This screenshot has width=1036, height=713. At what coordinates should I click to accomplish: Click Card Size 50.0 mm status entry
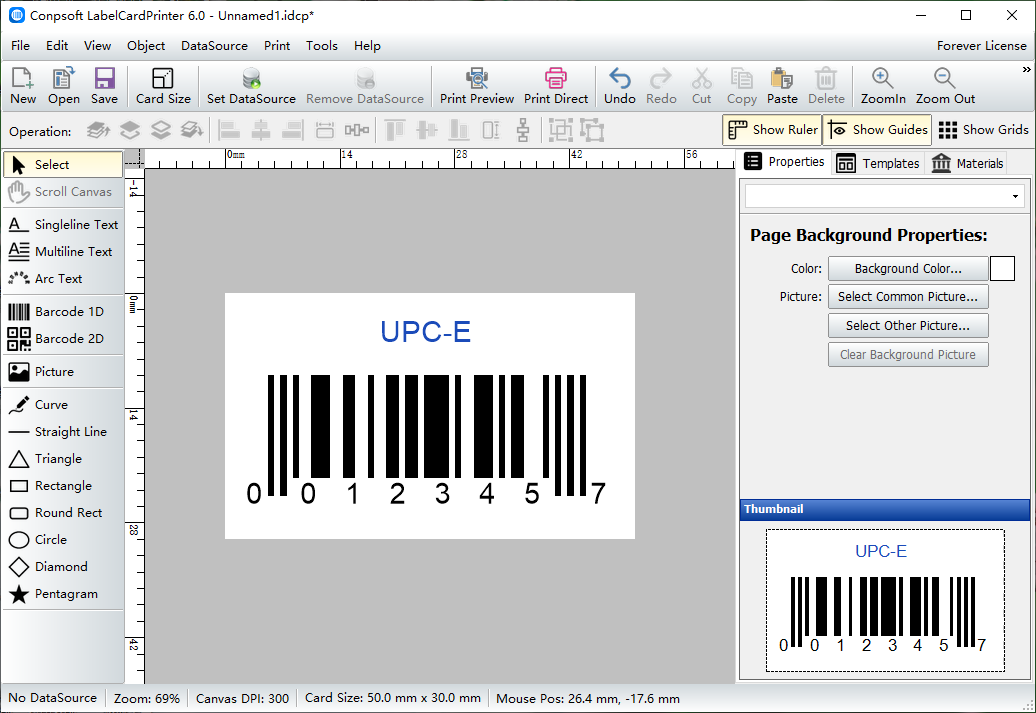(392, 698)
